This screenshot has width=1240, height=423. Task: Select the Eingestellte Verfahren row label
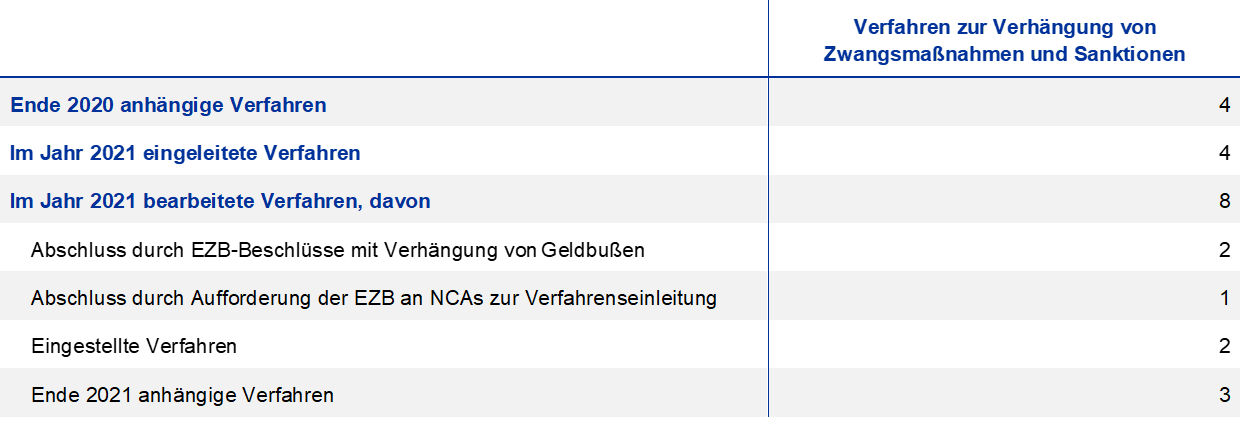pos(134,347)
